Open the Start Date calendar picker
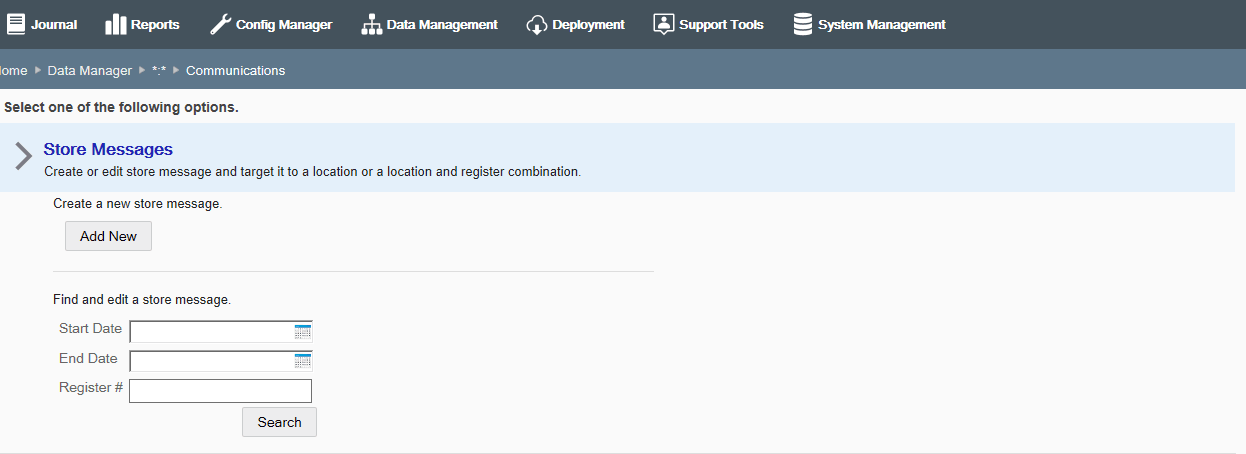This screenshot has height=454, width=1246. (303, 332)
